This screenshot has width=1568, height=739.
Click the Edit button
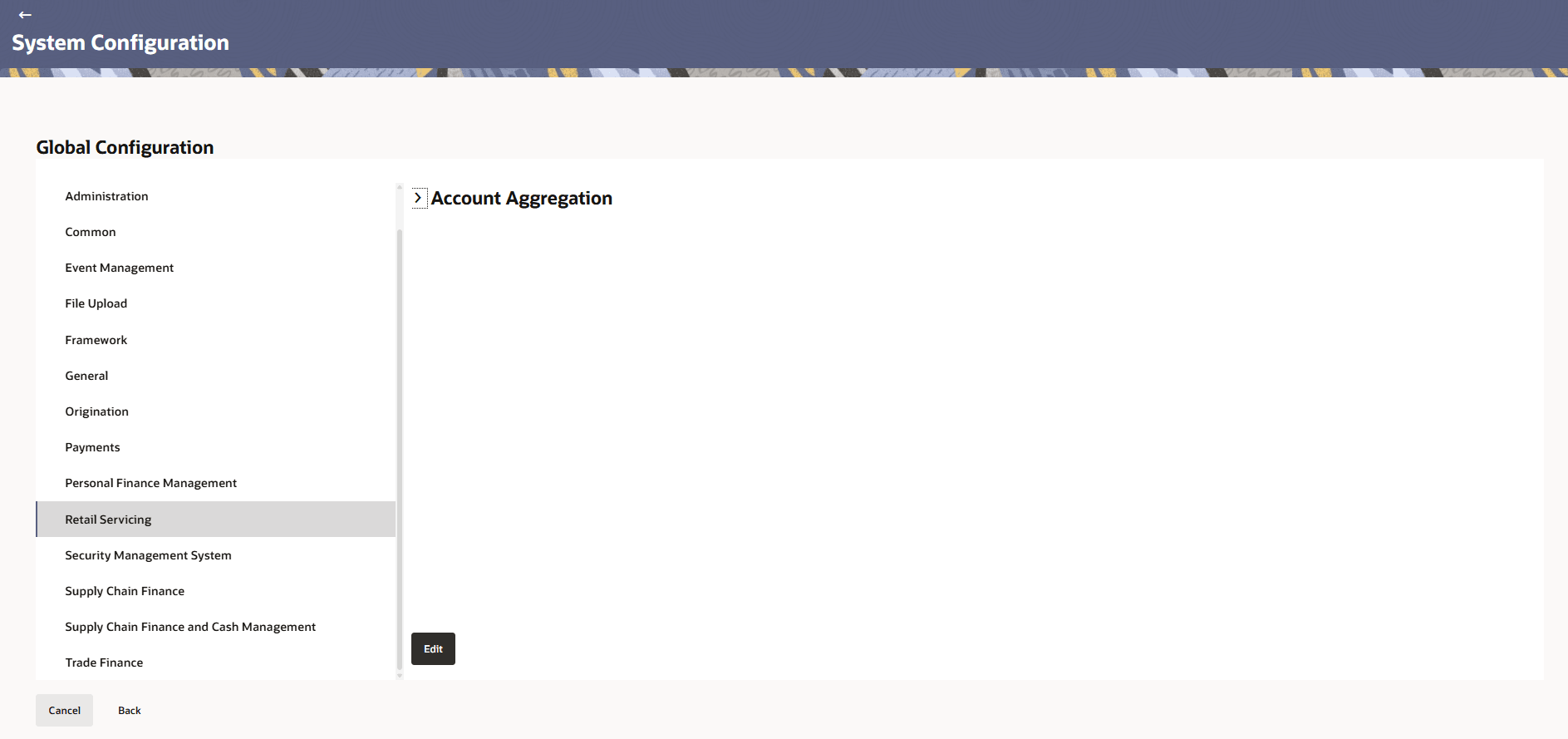[x=433, y=649]
